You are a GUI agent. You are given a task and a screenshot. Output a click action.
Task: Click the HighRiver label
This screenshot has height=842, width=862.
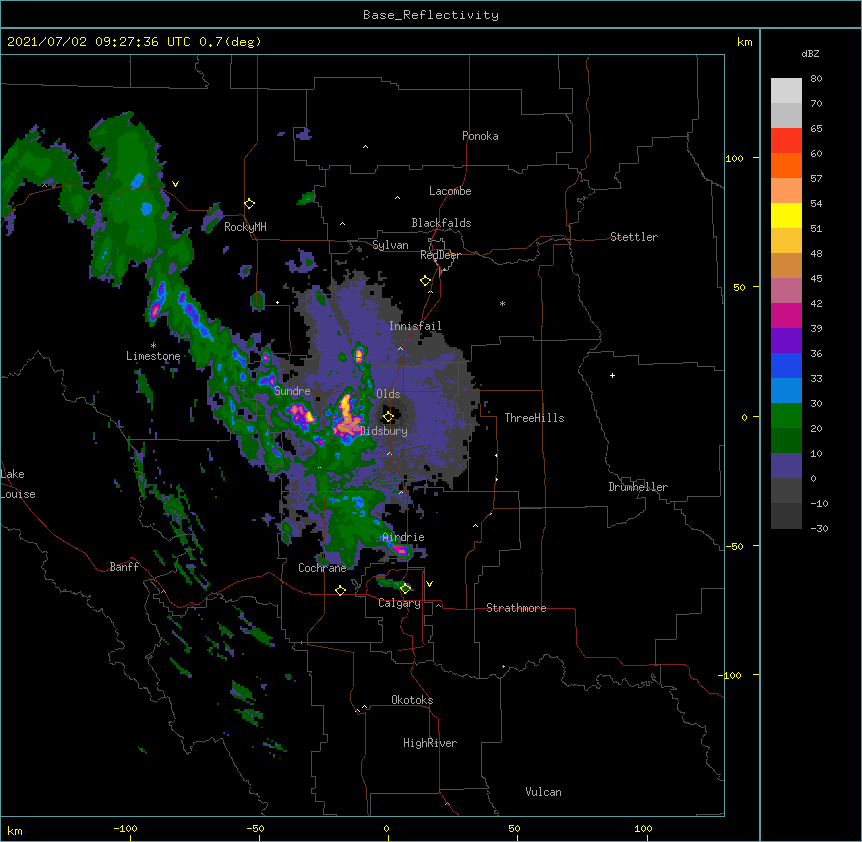(x=430, y=743)
